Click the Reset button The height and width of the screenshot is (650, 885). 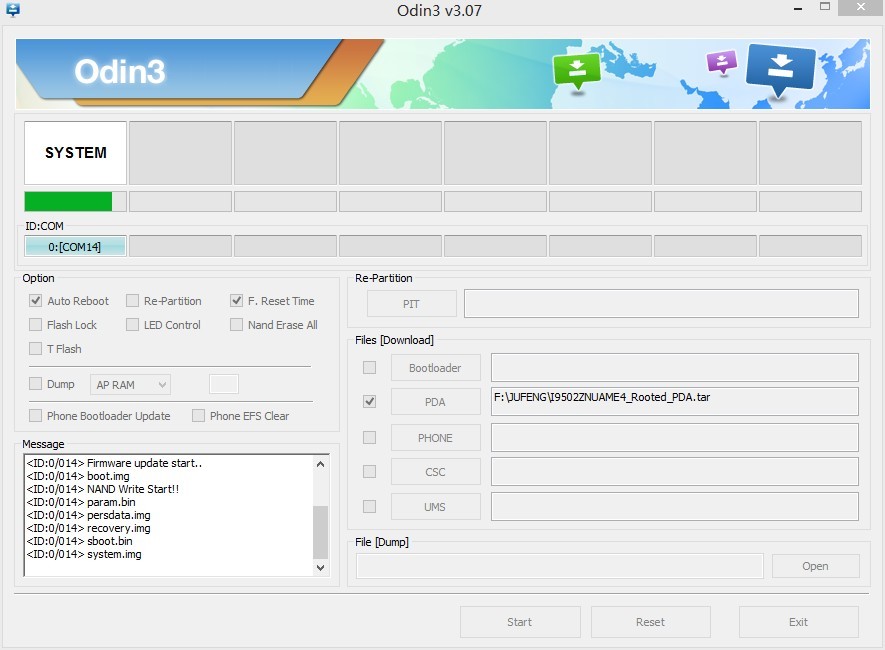[x=650, y=621]
